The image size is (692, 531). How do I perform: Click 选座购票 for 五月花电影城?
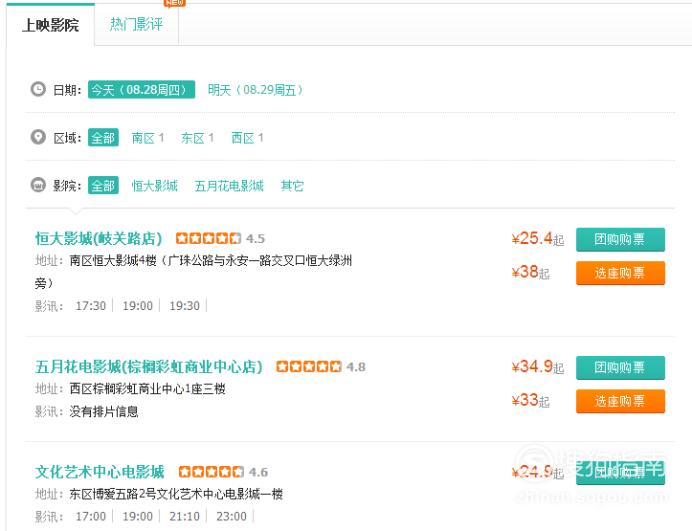pyautogui.click(x=620, y=401)
